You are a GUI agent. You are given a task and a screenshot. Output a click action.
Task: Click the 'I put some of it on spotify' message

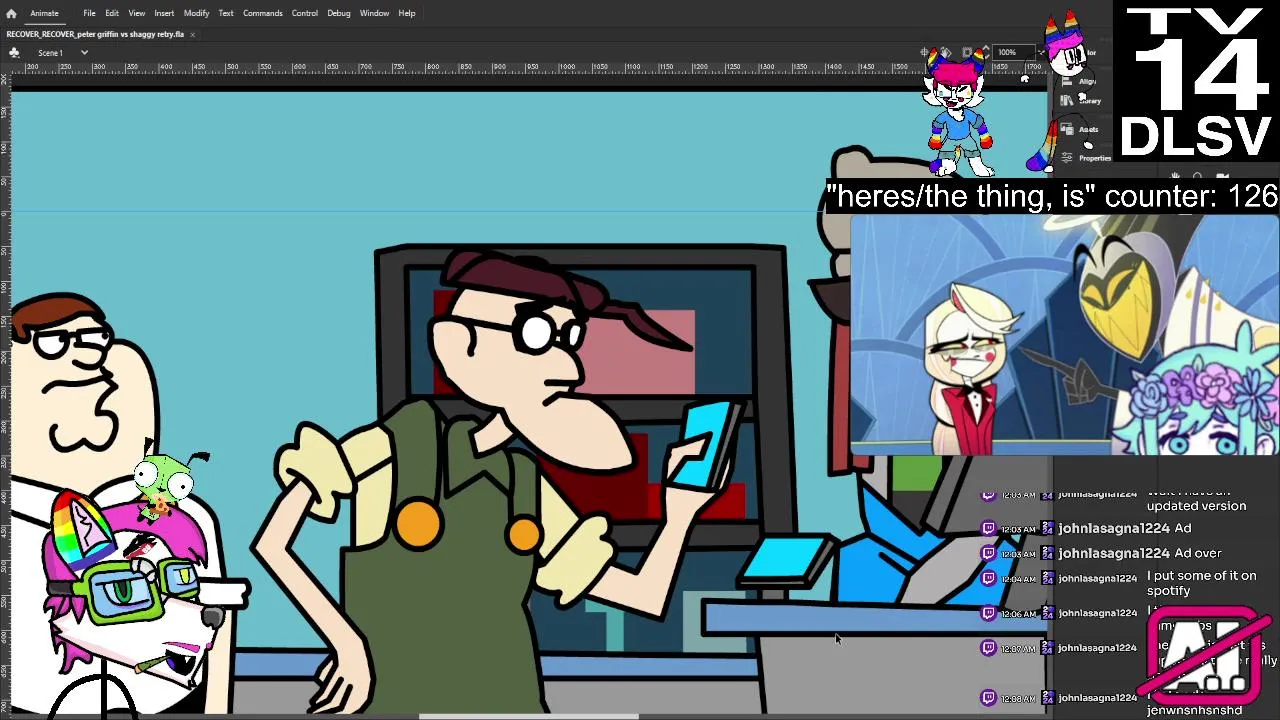click(x=1201, y=583)
